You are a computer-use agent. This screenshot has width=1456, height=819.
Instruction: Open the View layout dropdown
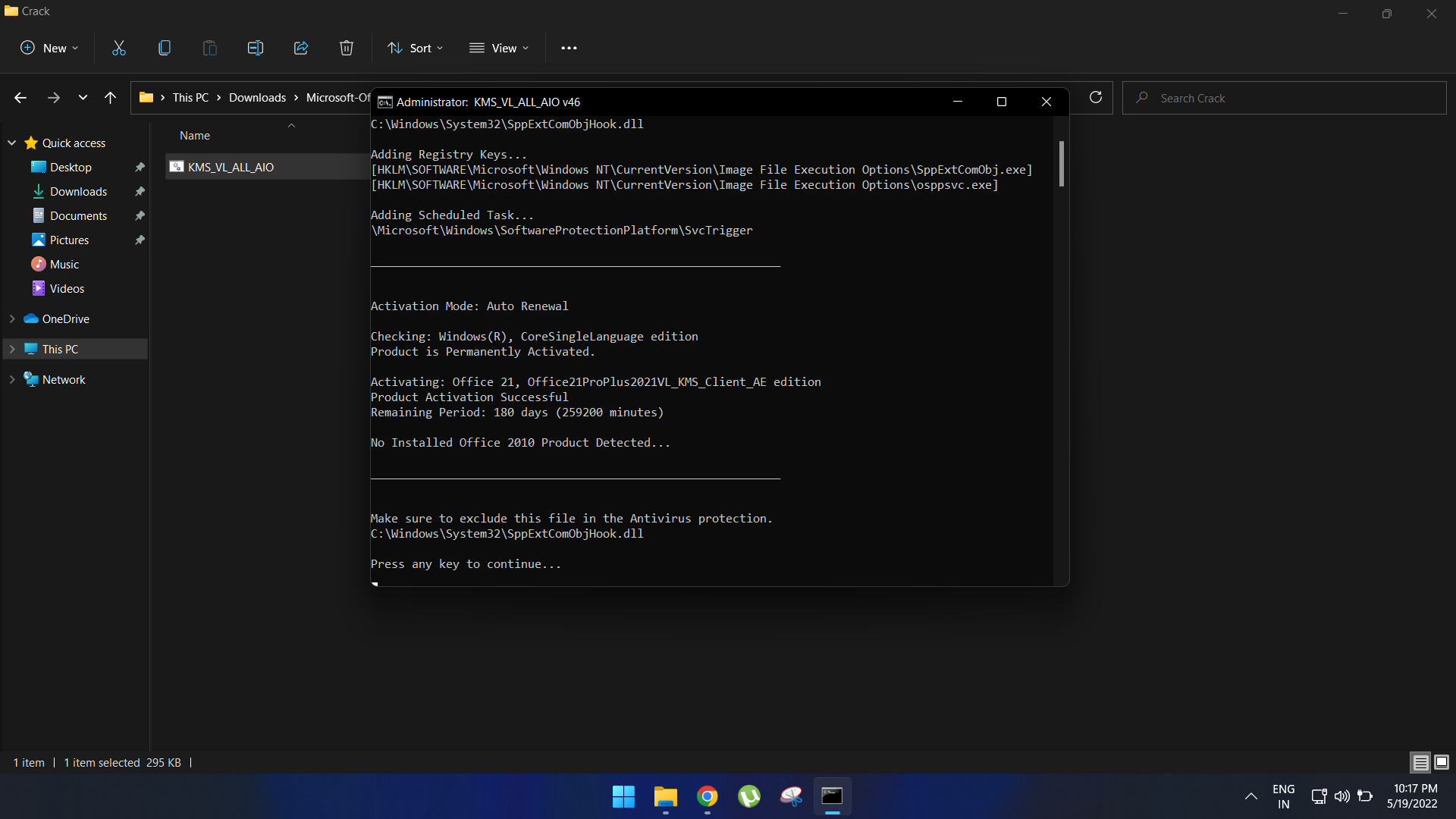tap(499, 48)
